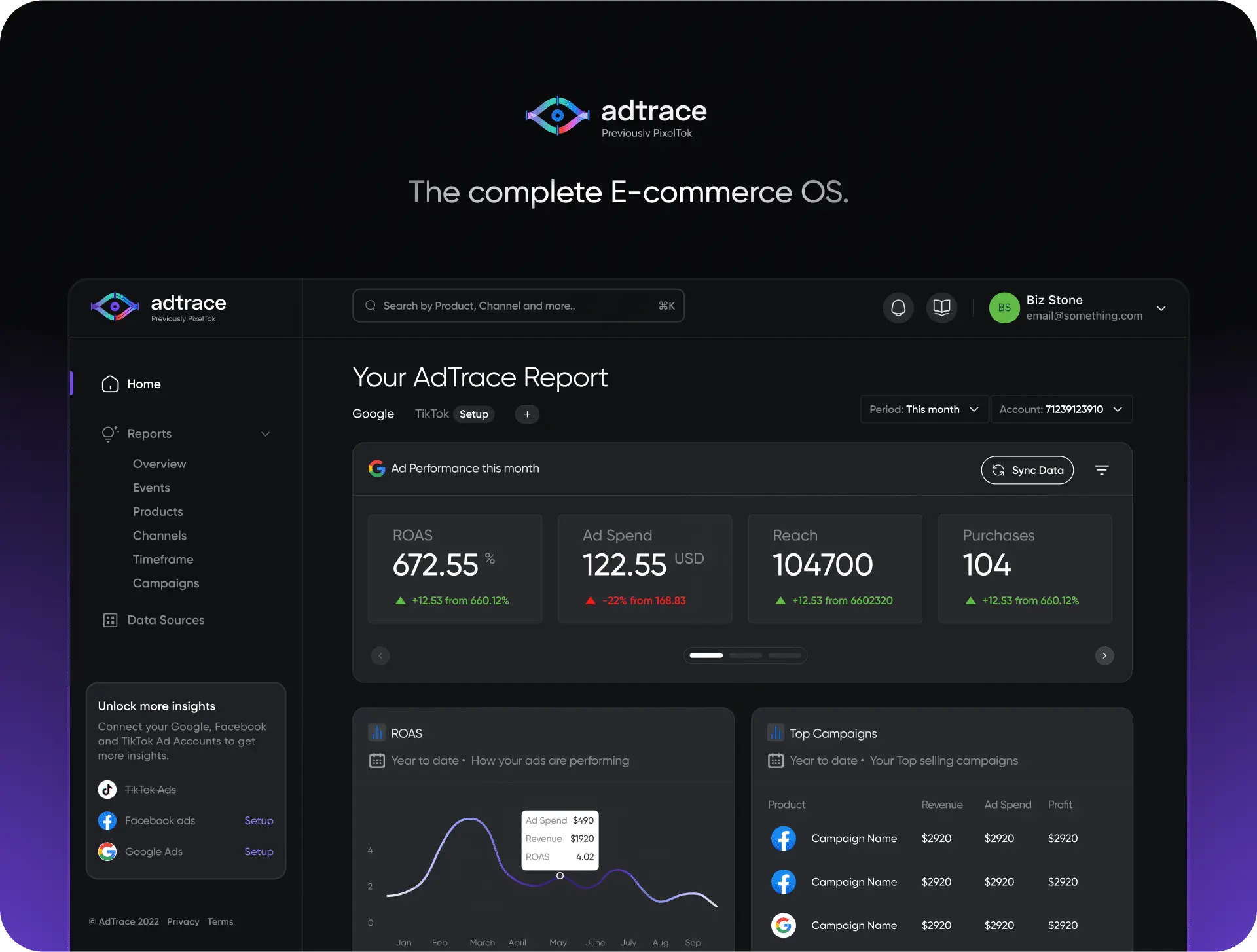This screenshot has width=1257, height=952.
Task: Open the Account: 71239123910 dropdown
Action: tap(1061, 409)
